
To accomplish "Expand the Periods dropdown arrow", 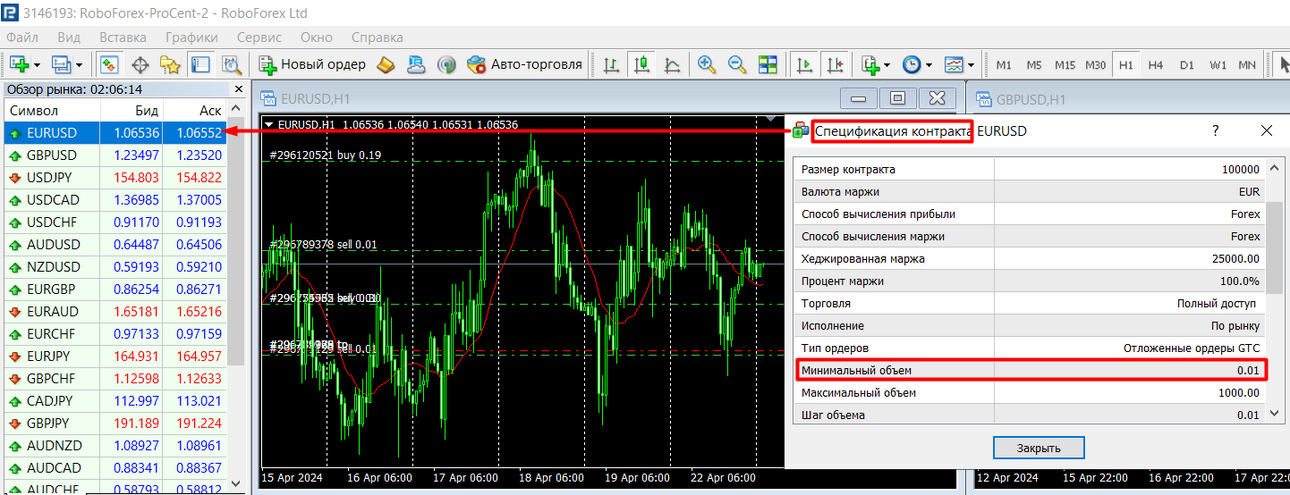I will pos(929,64).
